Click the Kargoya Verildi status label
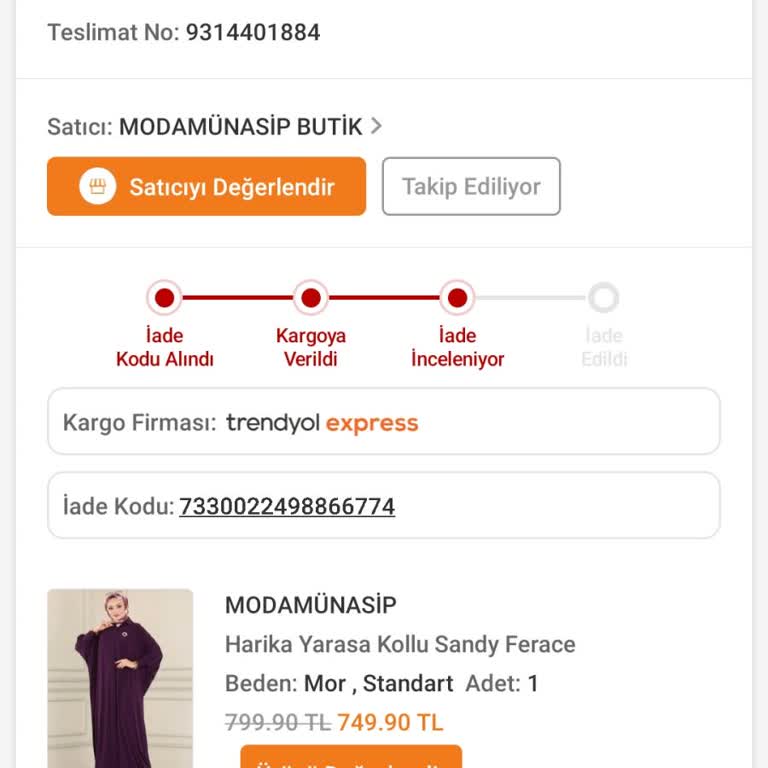This screenshot has height=768, width=768. pyautogui.click(x=311, y=347)
